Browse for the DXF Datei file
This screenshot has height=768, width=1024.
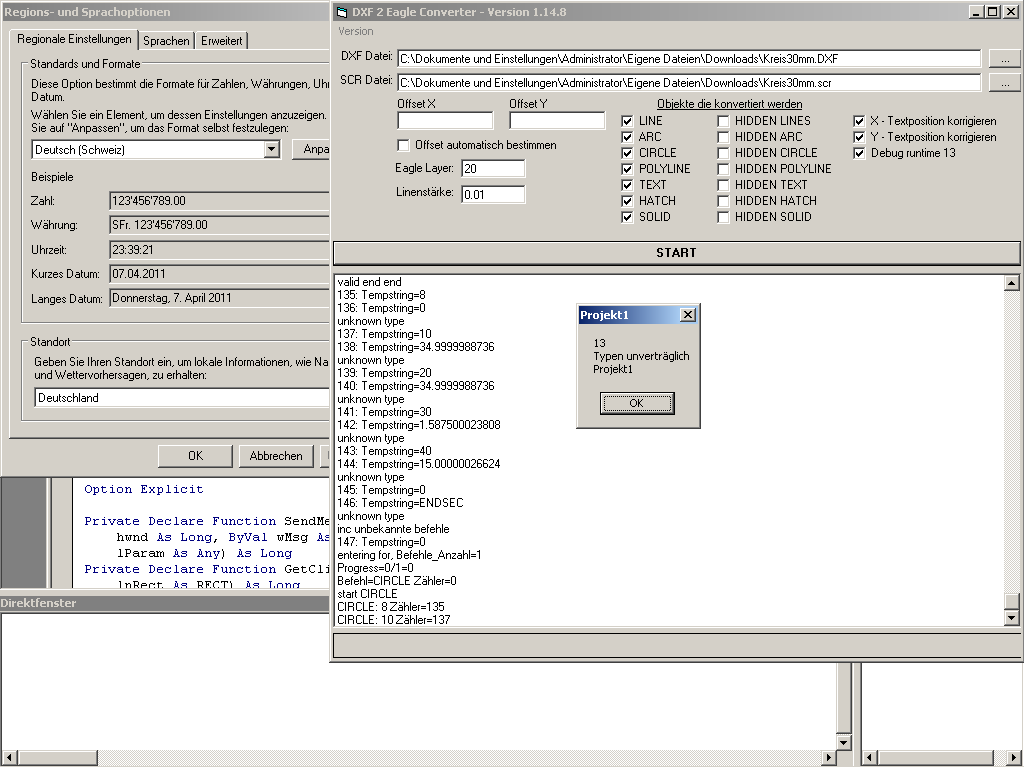point(1005,59)
